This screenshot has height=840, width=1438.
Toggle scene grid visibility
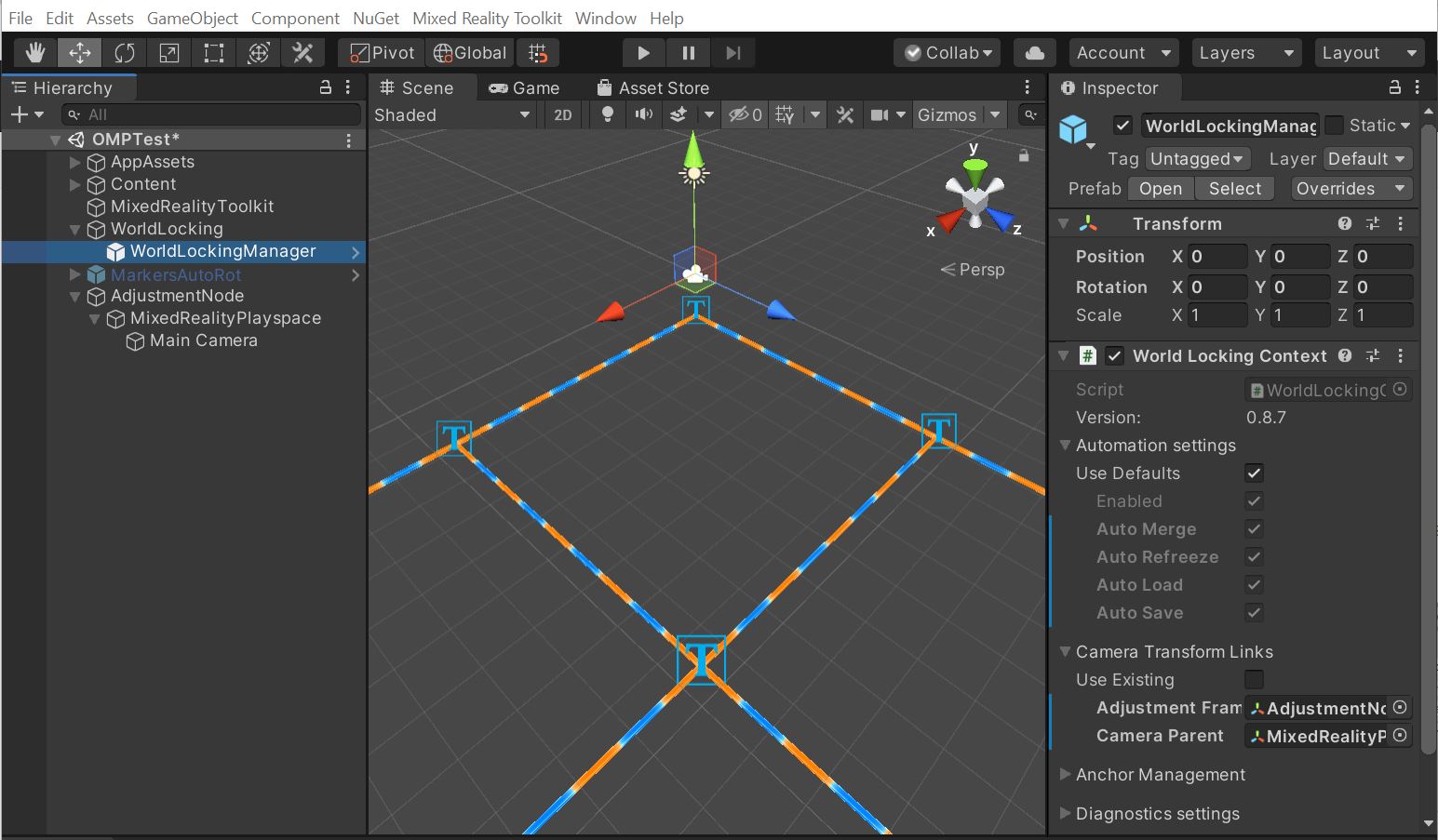(x=786, y=114)
